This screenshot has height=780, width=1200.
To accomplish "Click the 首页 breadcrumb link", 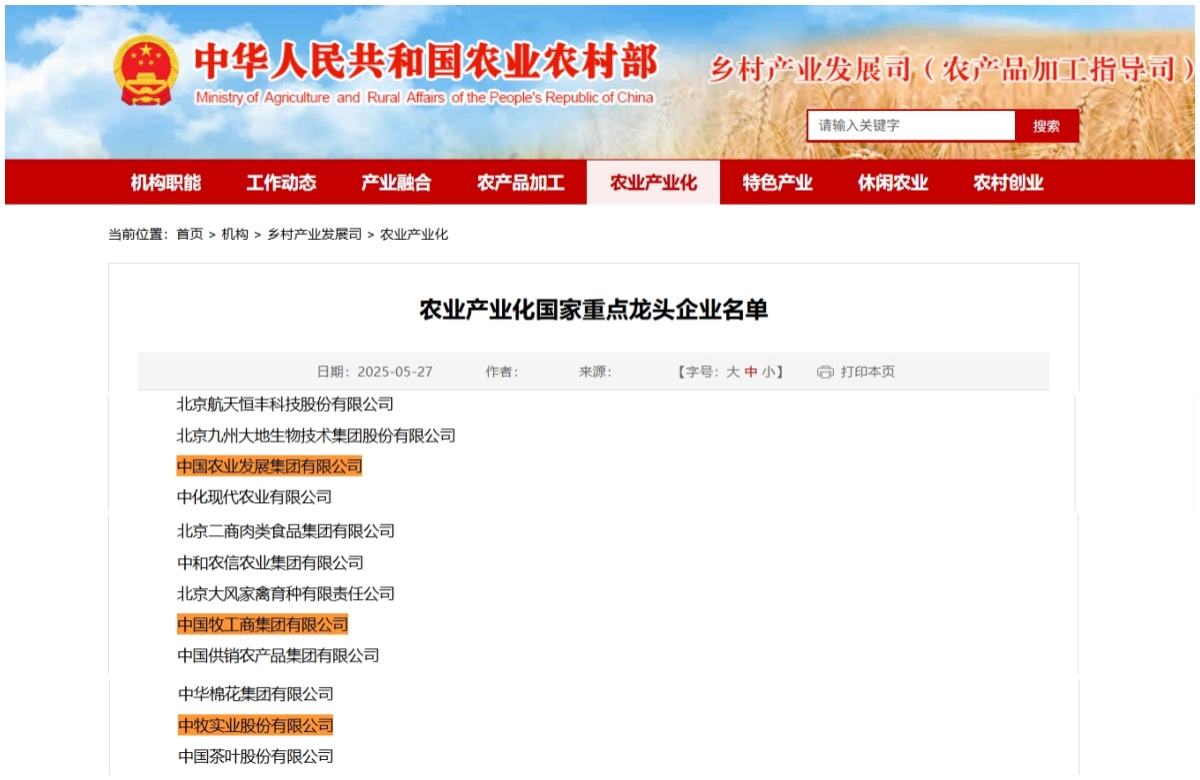I will click(x=189, y=234).
